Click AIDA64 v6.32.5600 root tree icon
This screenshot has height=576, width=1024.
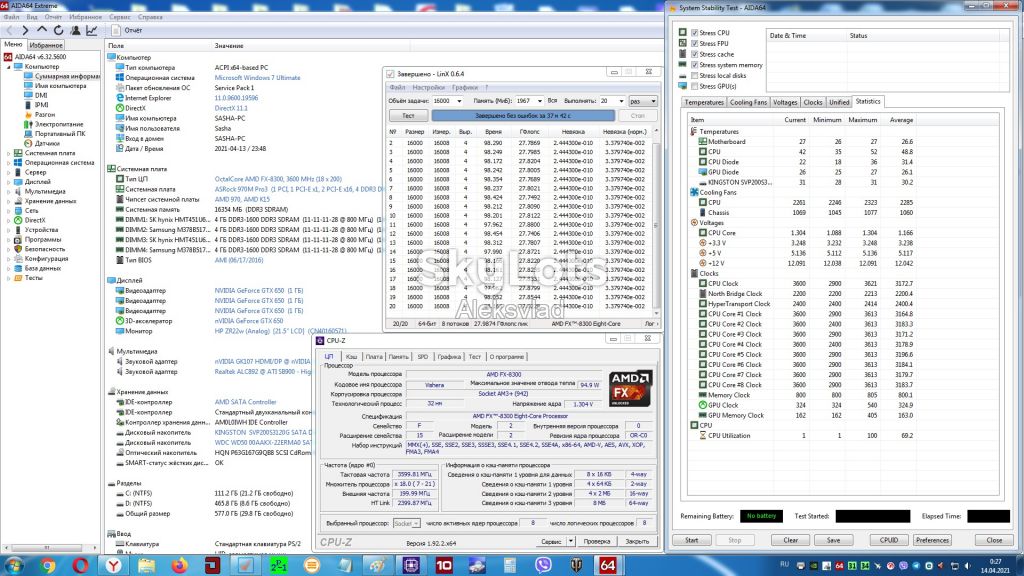tap(8, 57)
